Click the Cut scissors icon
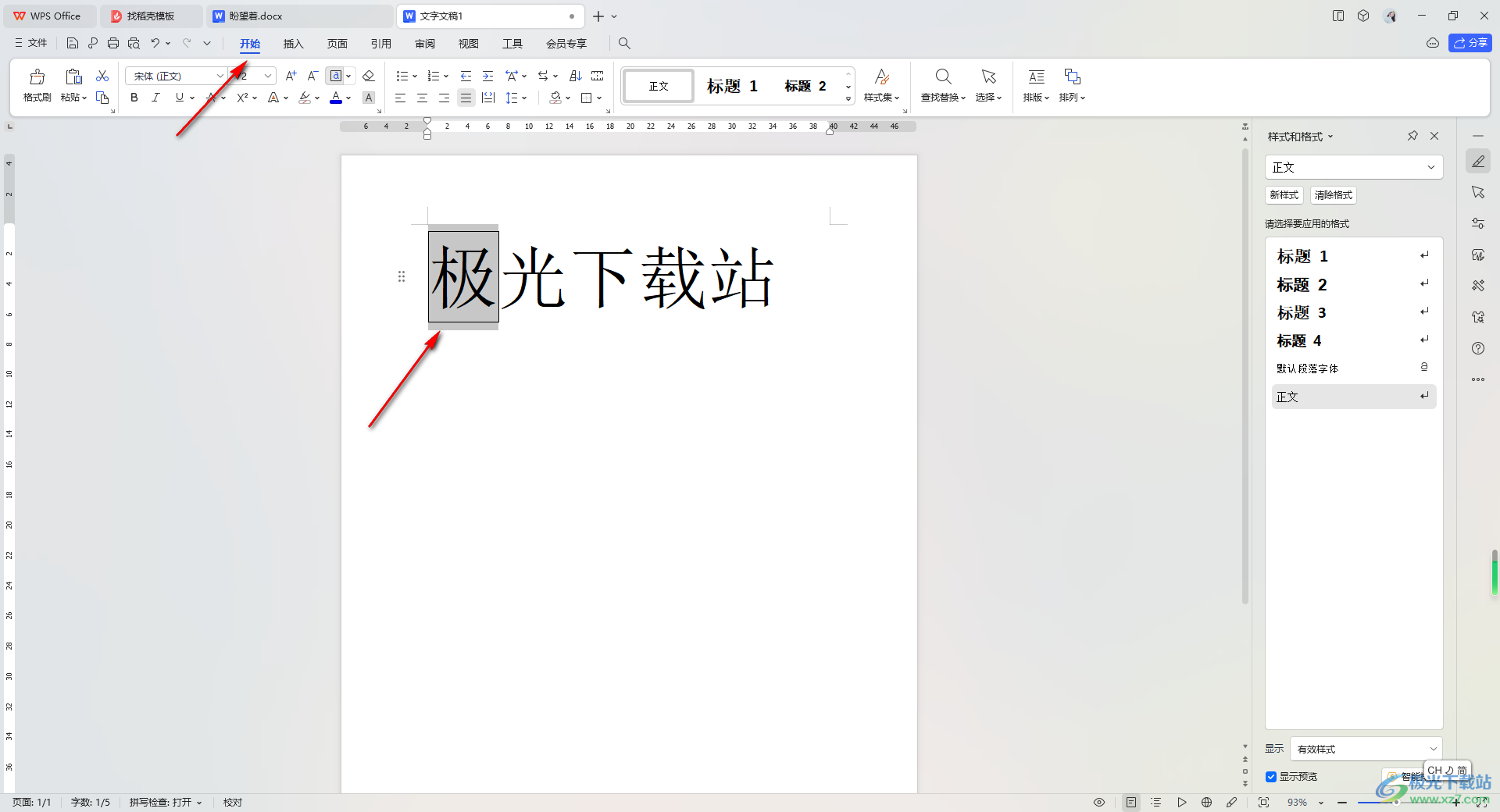This screenshot has height=812, width=1500. coord(102,76)
